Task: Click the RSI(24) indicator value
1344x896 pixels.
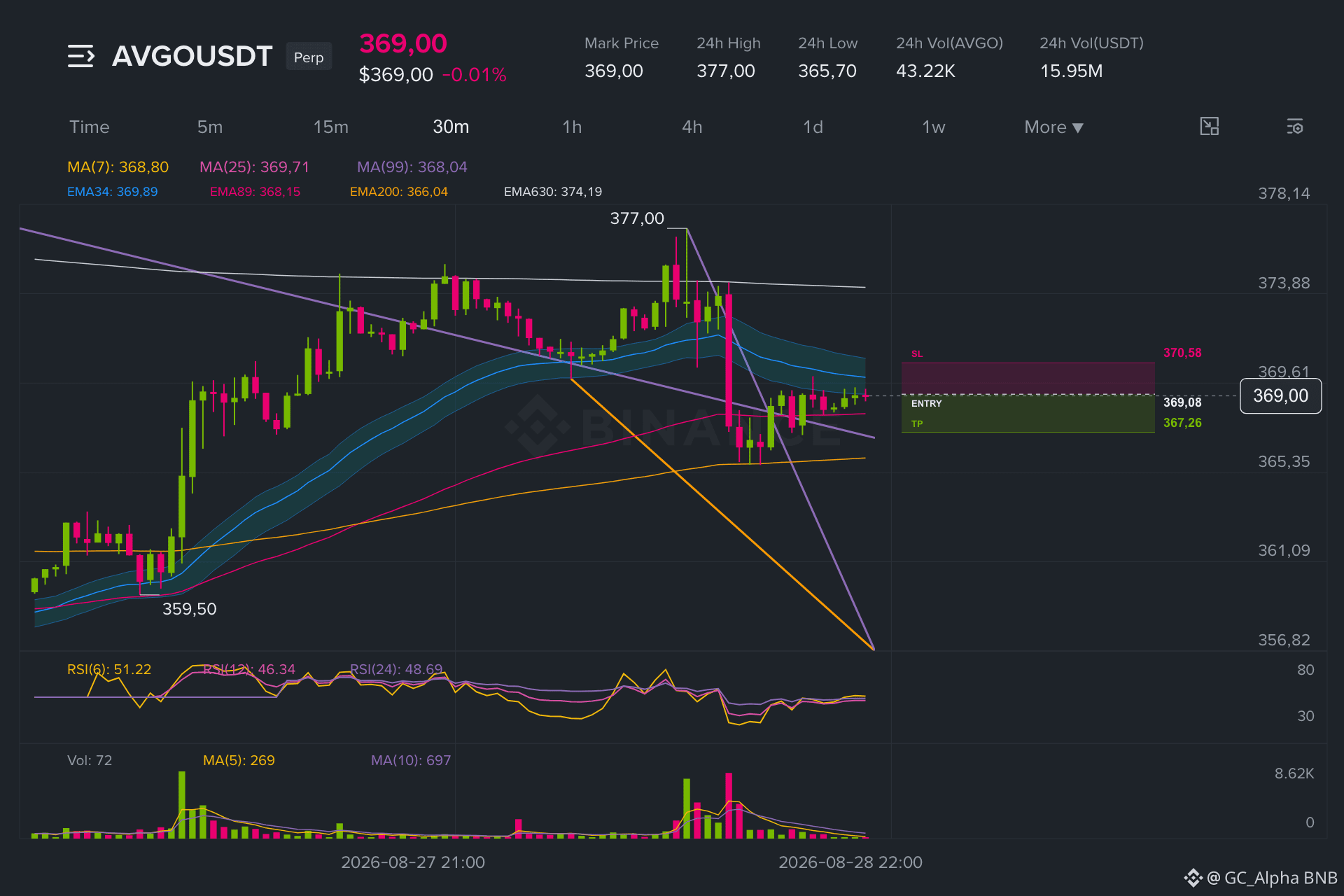Action: 396,669
